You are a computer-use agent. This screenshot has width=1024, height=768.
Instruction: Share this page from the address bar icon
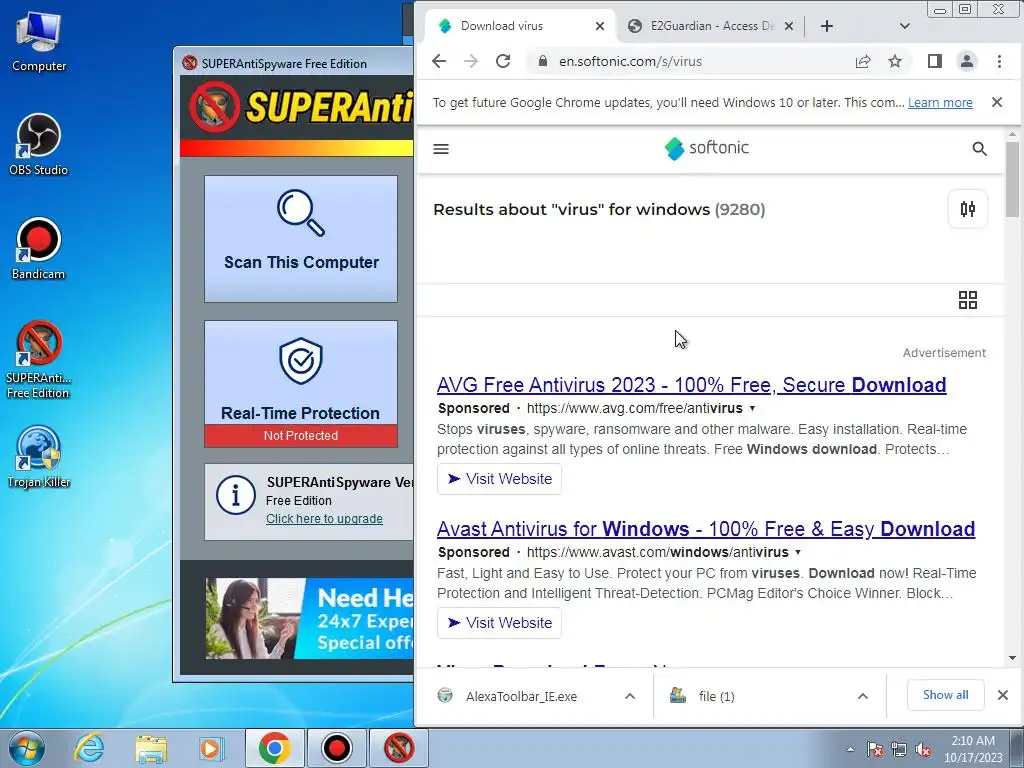(x=863, y=61)
